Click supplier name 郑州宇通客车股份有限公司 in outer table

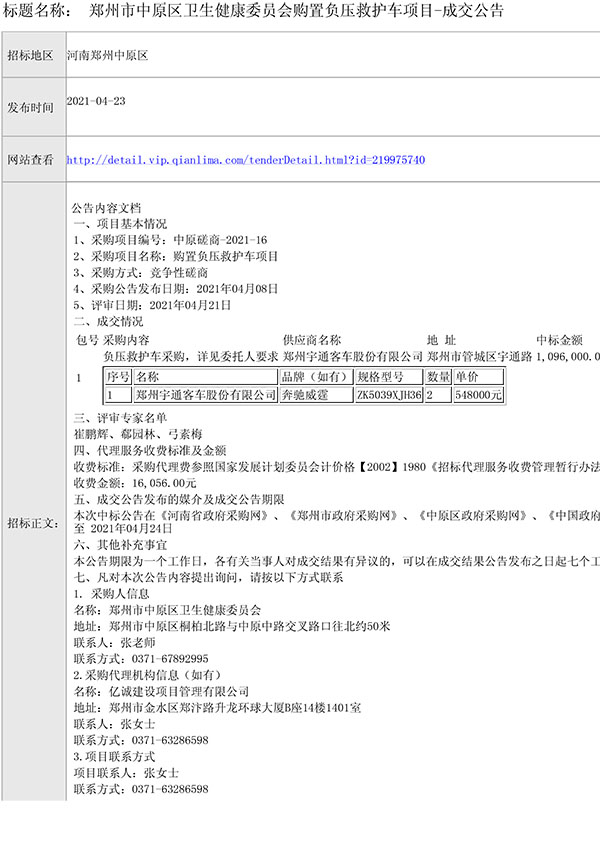pyautogui.click(x=353, y=356)
